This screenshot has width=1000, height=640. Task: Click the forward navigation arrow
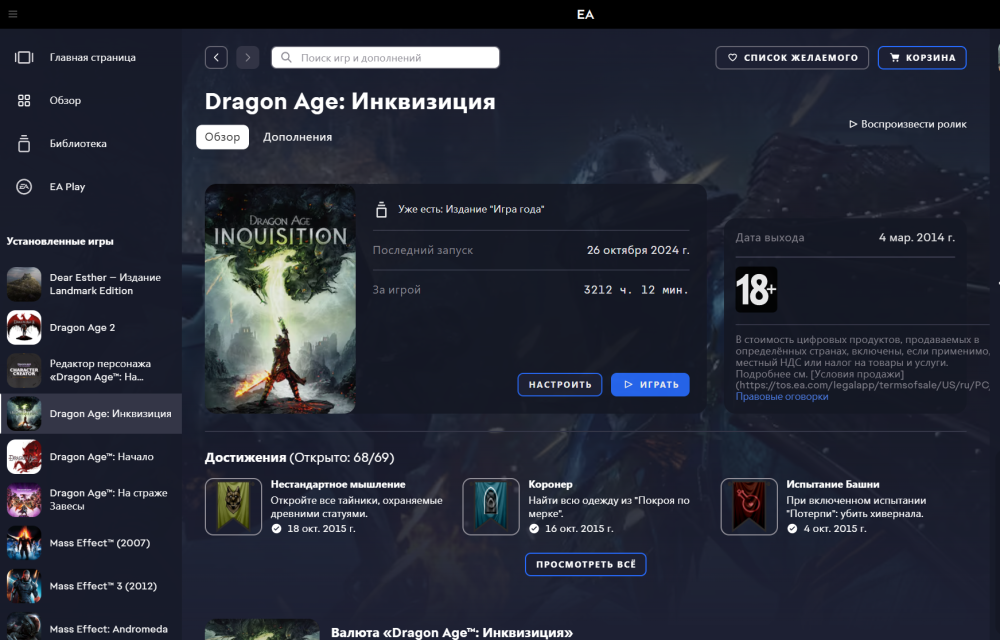248,58
